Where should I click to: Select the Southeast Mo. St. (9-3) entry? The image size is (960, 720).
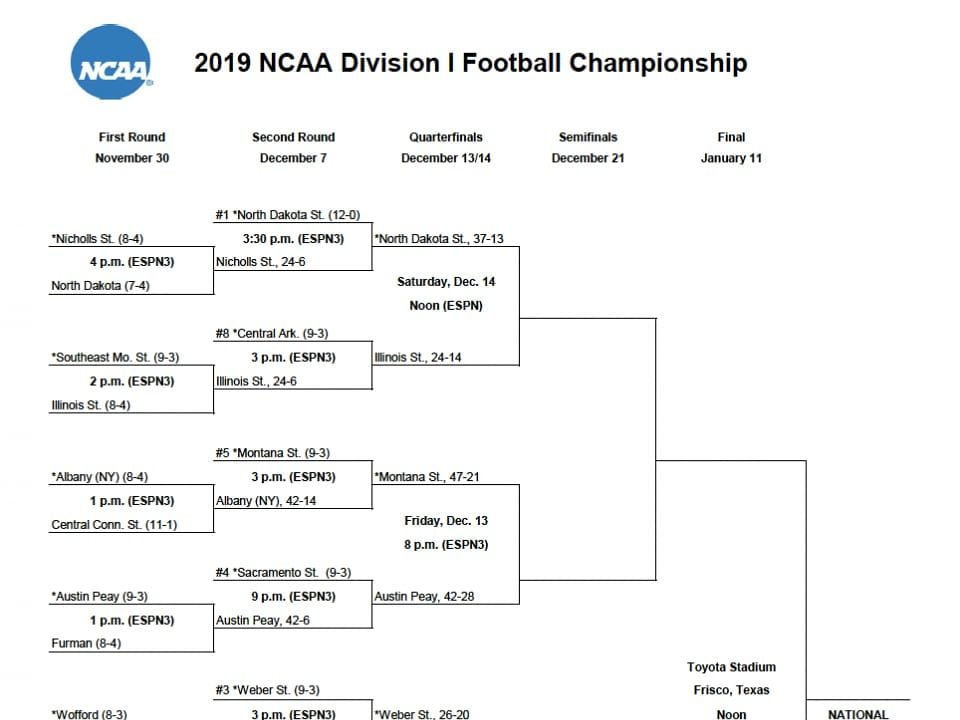click(115, 358)
